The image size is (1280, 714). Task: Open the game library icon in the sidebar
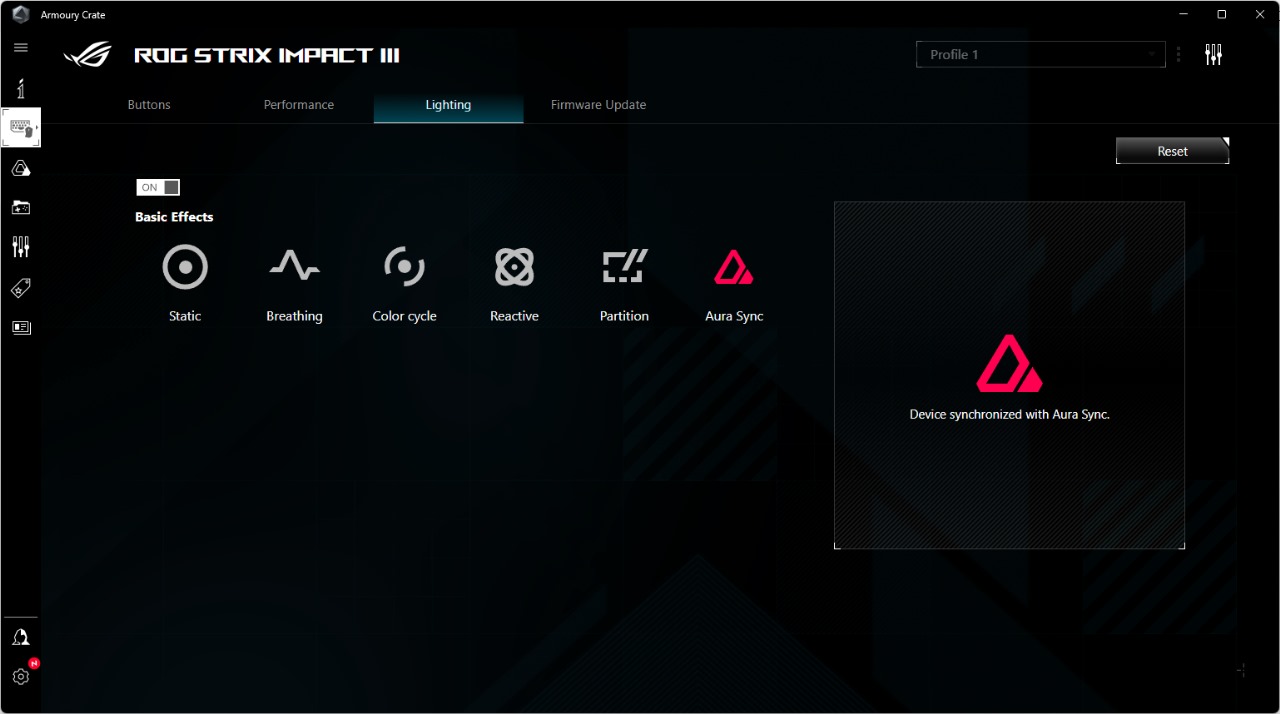point(21,208)
